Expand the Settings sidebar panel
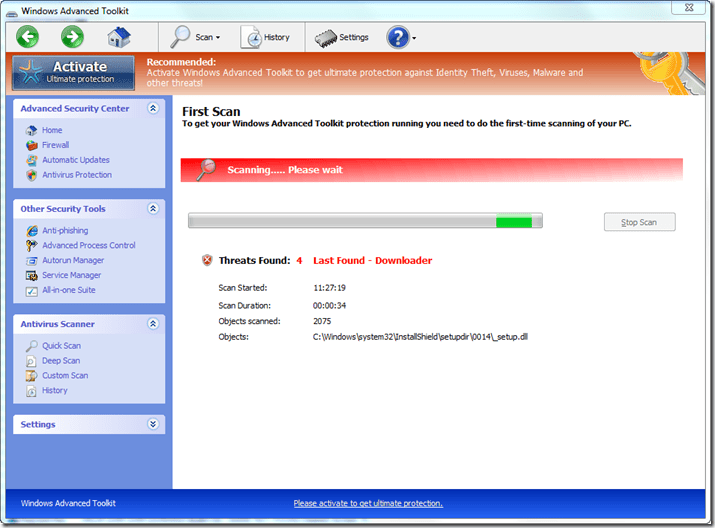The image size is (715, 528). tap(152, 424)
